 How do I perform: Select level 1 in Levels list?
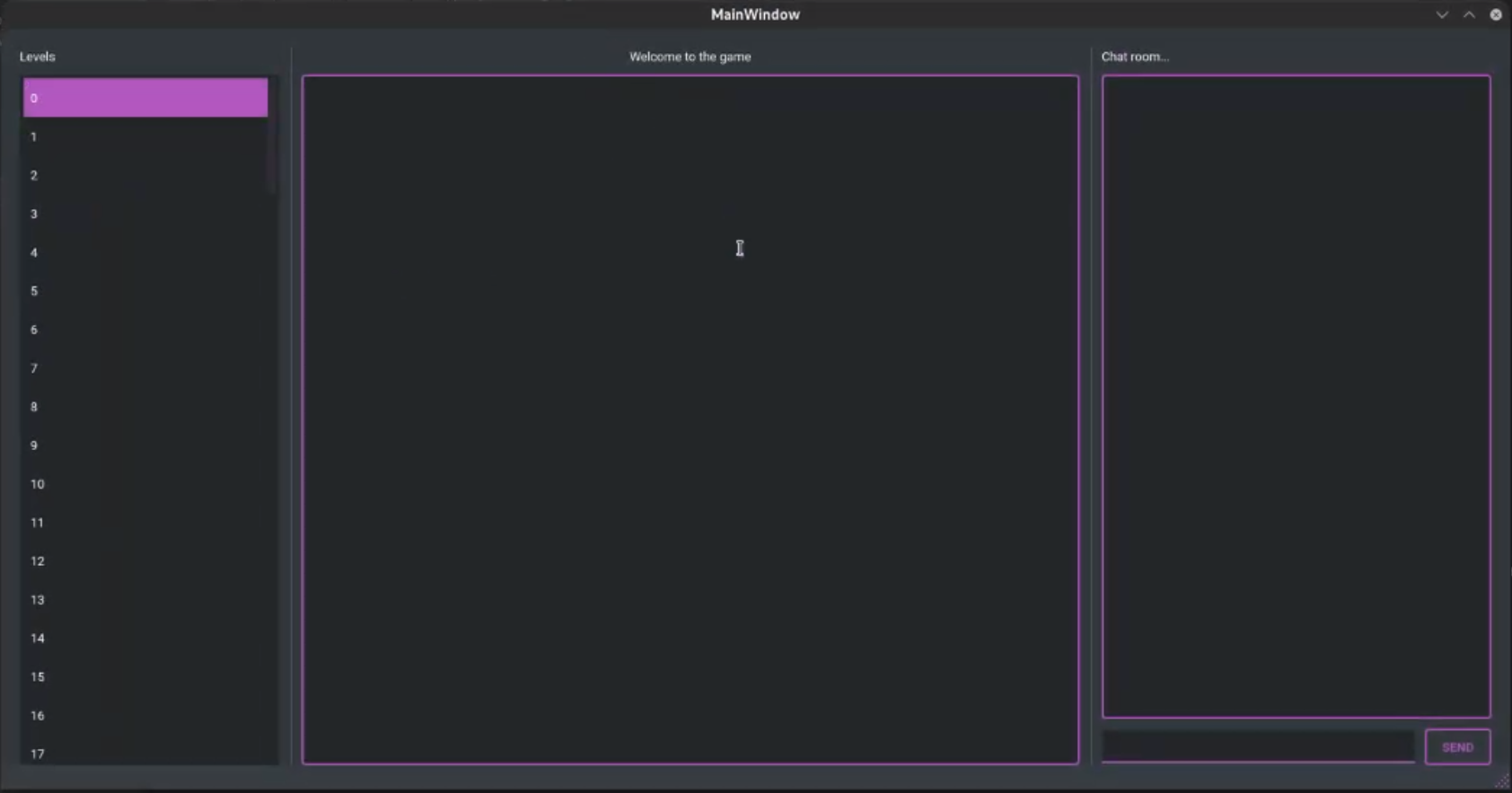point(145,137)
